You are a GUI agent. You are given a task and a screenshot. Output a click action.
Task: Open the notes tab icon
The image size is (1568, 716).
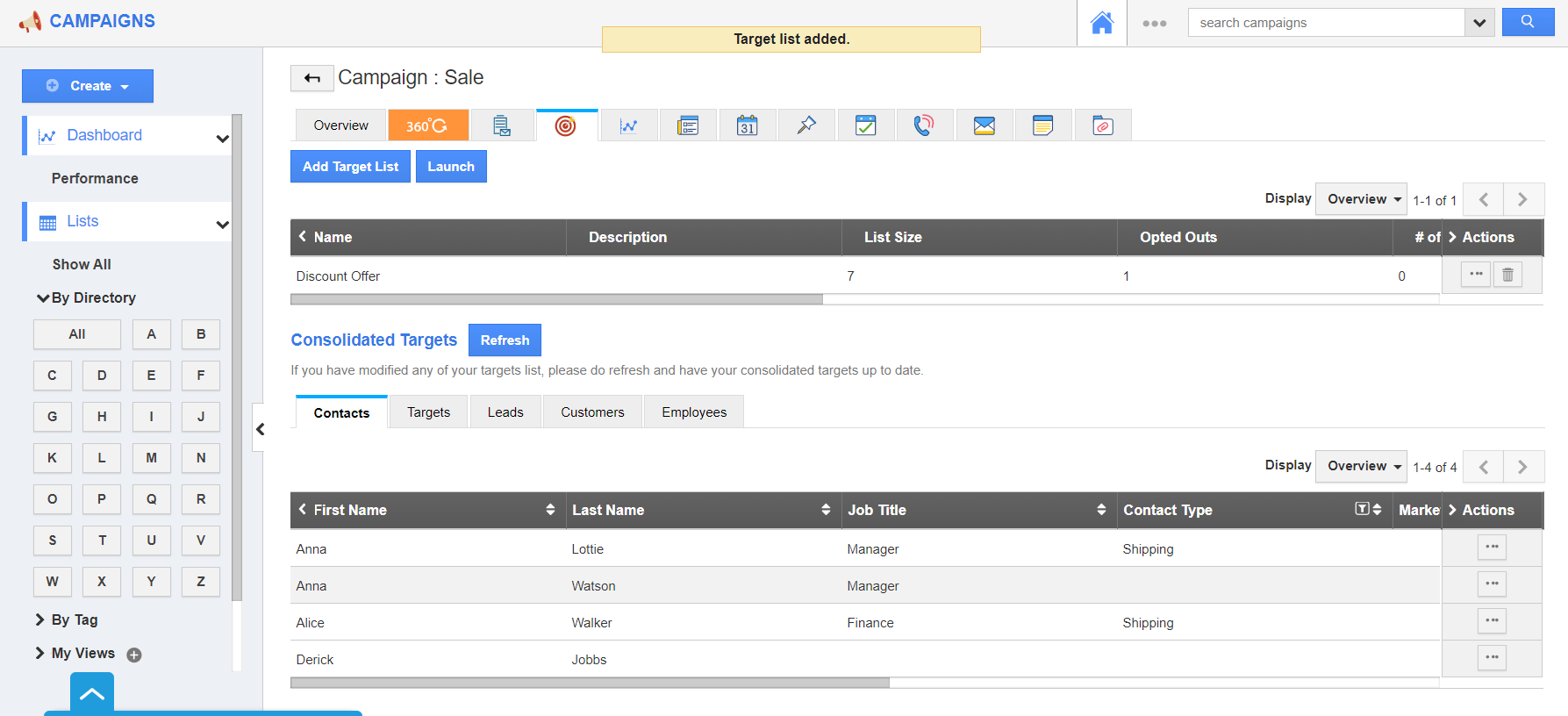[x=1042, y=125]
